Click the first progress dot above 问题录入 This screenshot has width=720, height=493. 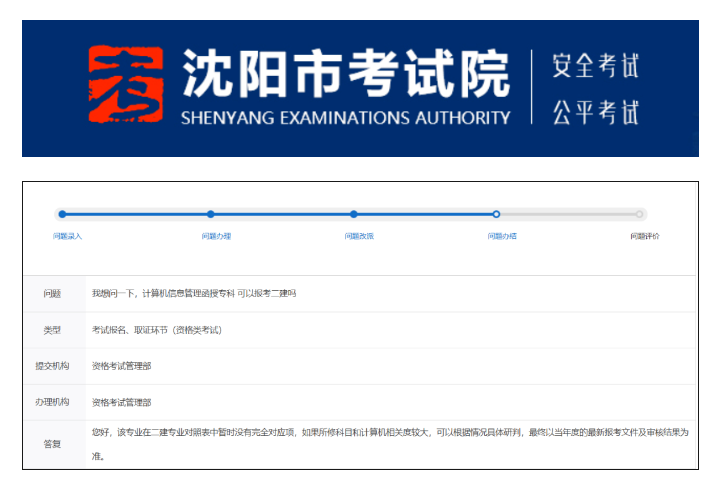pos(62,214)
